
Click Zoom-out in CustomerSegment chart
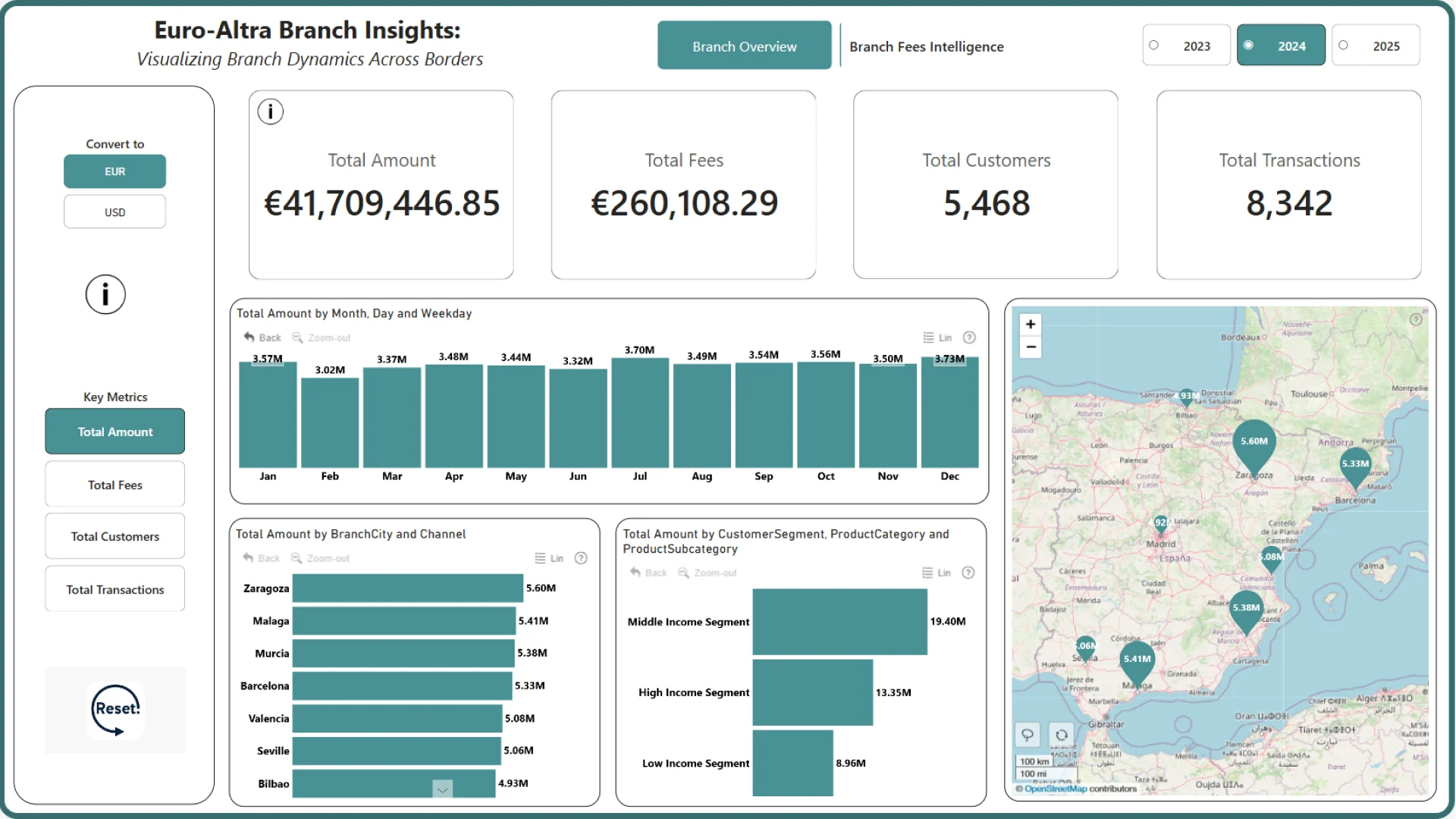[708, 573]
